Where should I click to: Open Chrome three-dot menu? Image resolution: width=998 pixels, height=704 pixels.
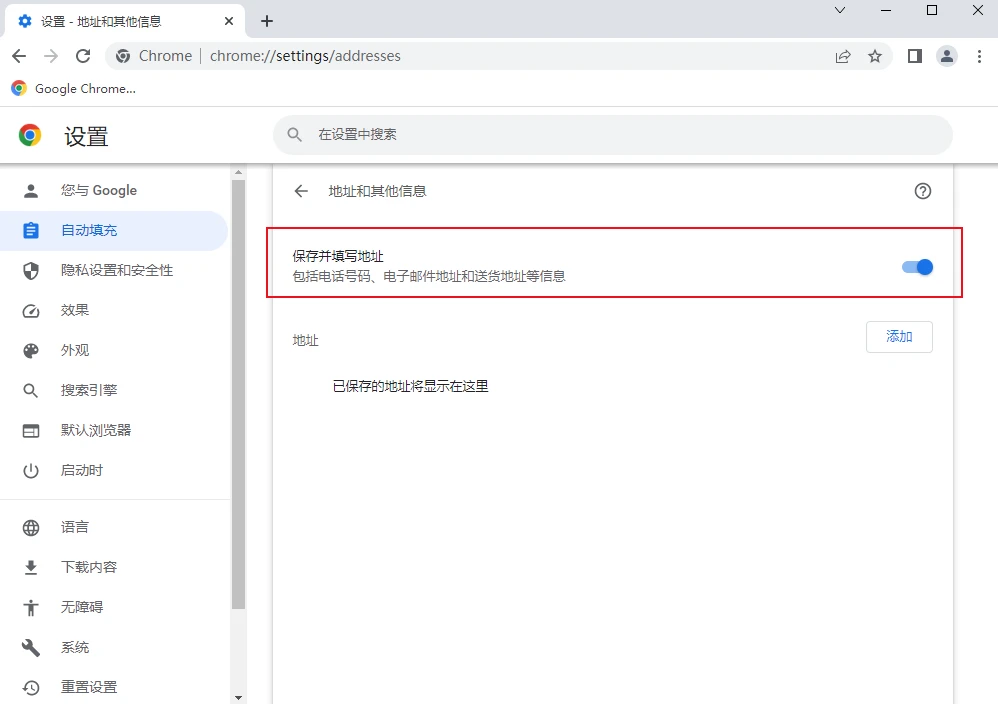coord(979,56)
